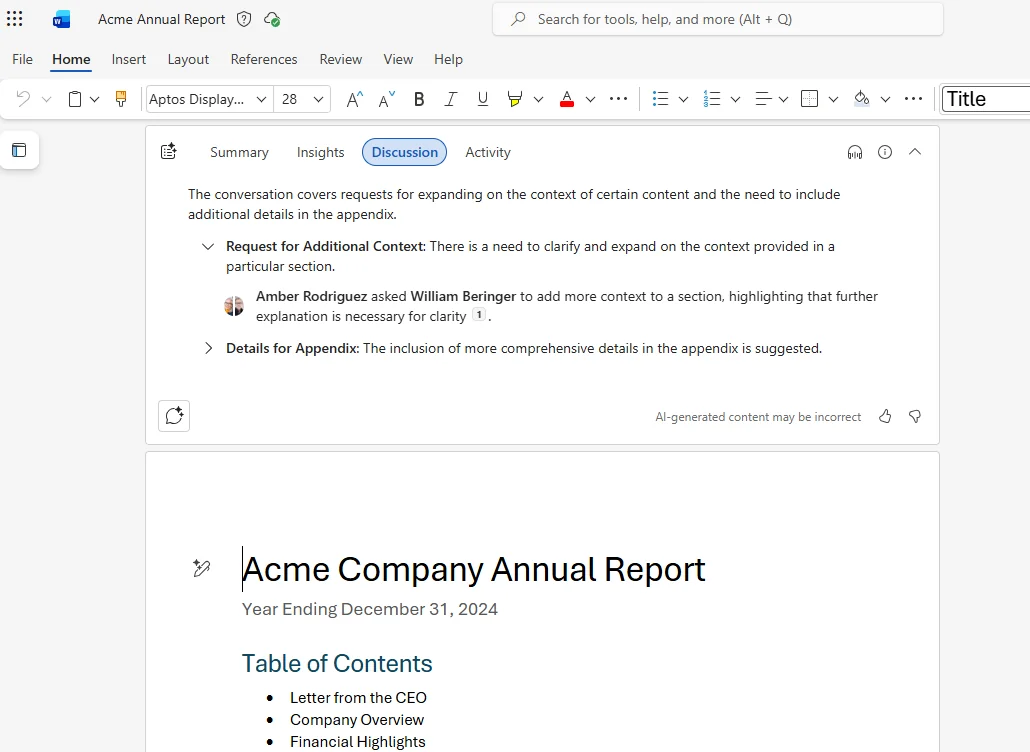
Task: Switch to the Layout tab
Action: (x=188, y=59)
